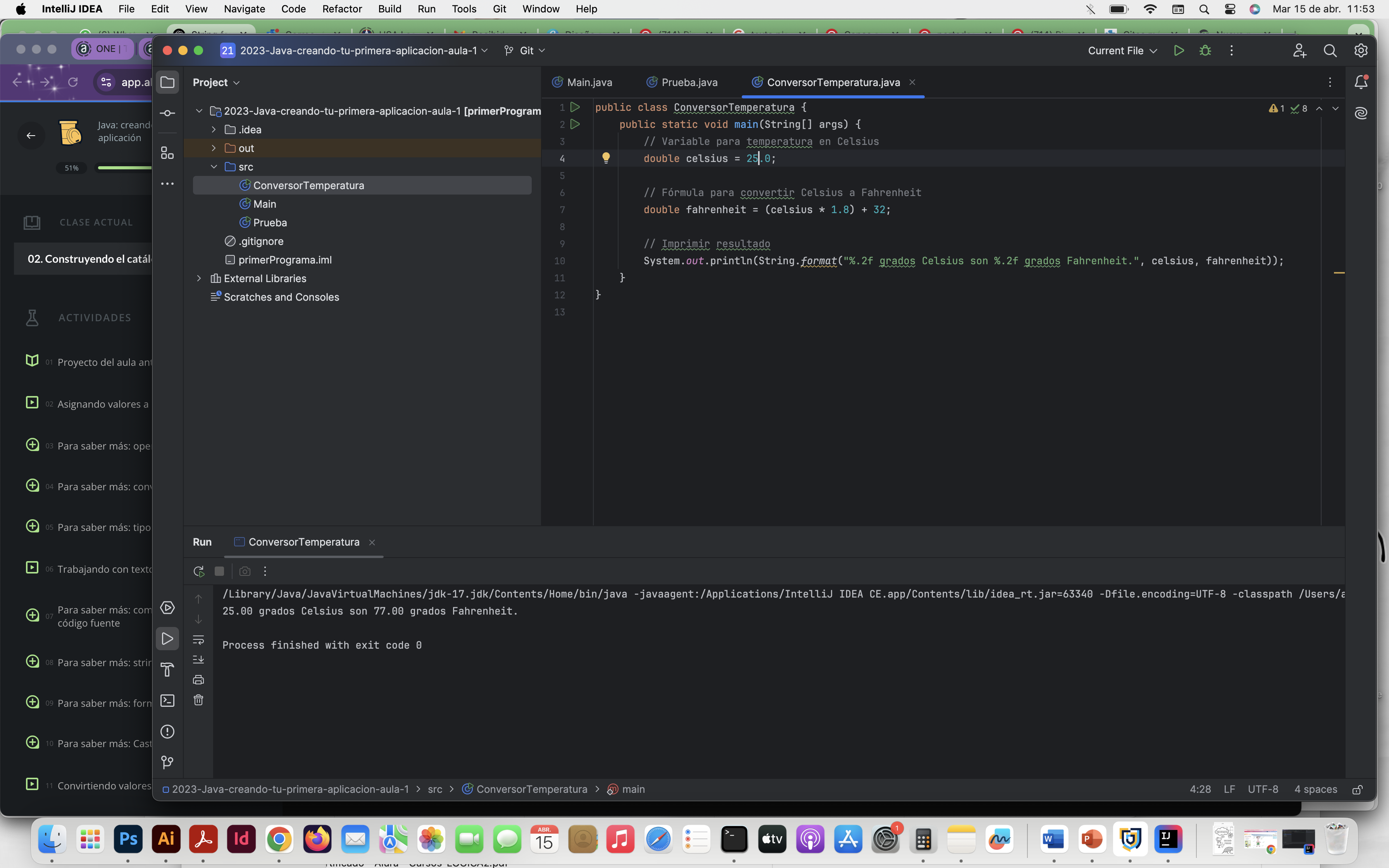Image resolution: width=1389 pixels, height=868 pixels.
Task: Go to next highlighted error arrow
Action: pos(1335,108)
